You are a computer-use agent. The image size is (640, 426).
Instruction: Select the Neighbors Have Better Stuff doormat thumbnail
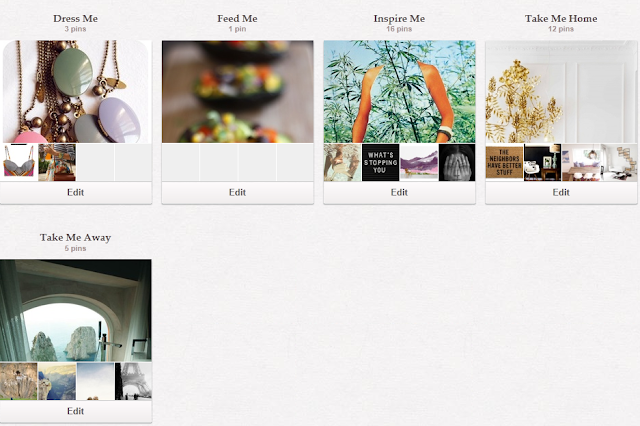point(504,162)
